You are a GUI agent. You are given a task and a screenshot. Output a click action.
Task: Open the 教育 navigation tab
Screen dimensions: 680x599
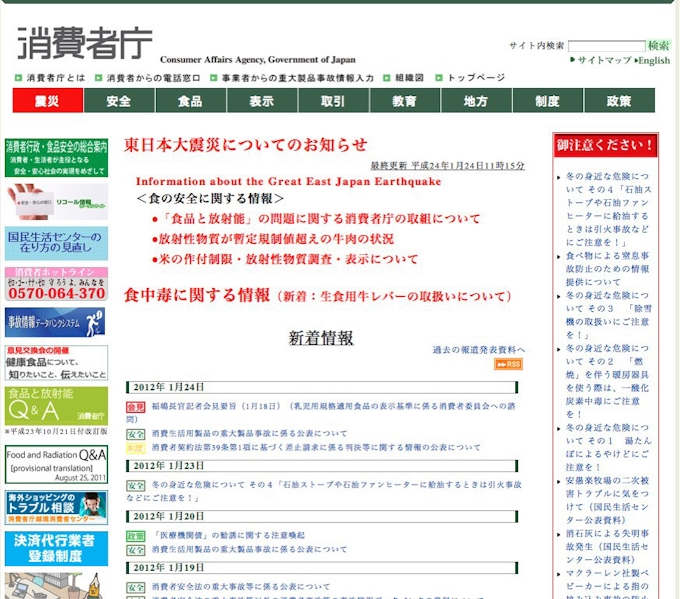(x=404, y=101)
